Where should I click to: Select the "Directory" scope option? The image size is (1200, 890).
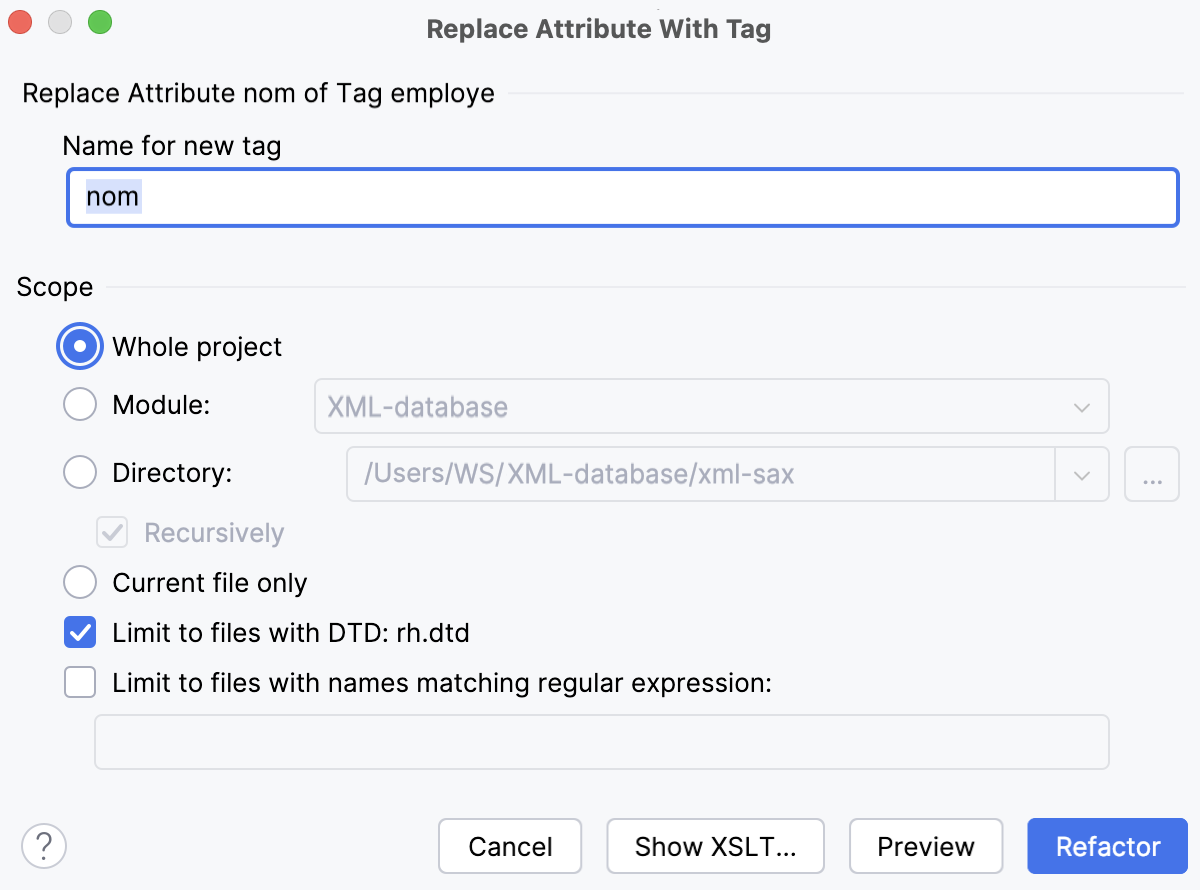(x=79, y=472)
